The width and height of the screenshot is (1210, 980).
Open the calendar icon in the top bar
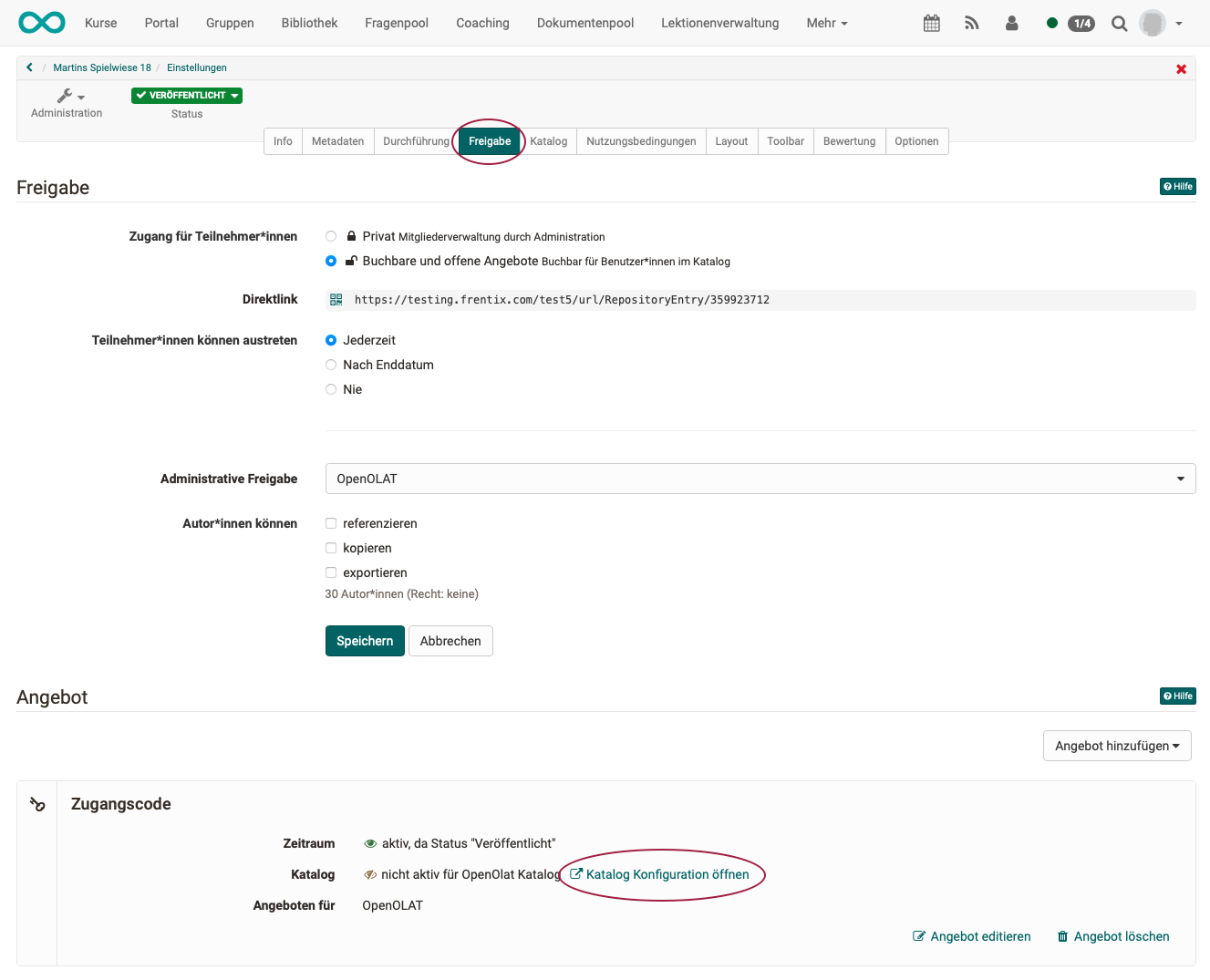[x=931, y=24]
